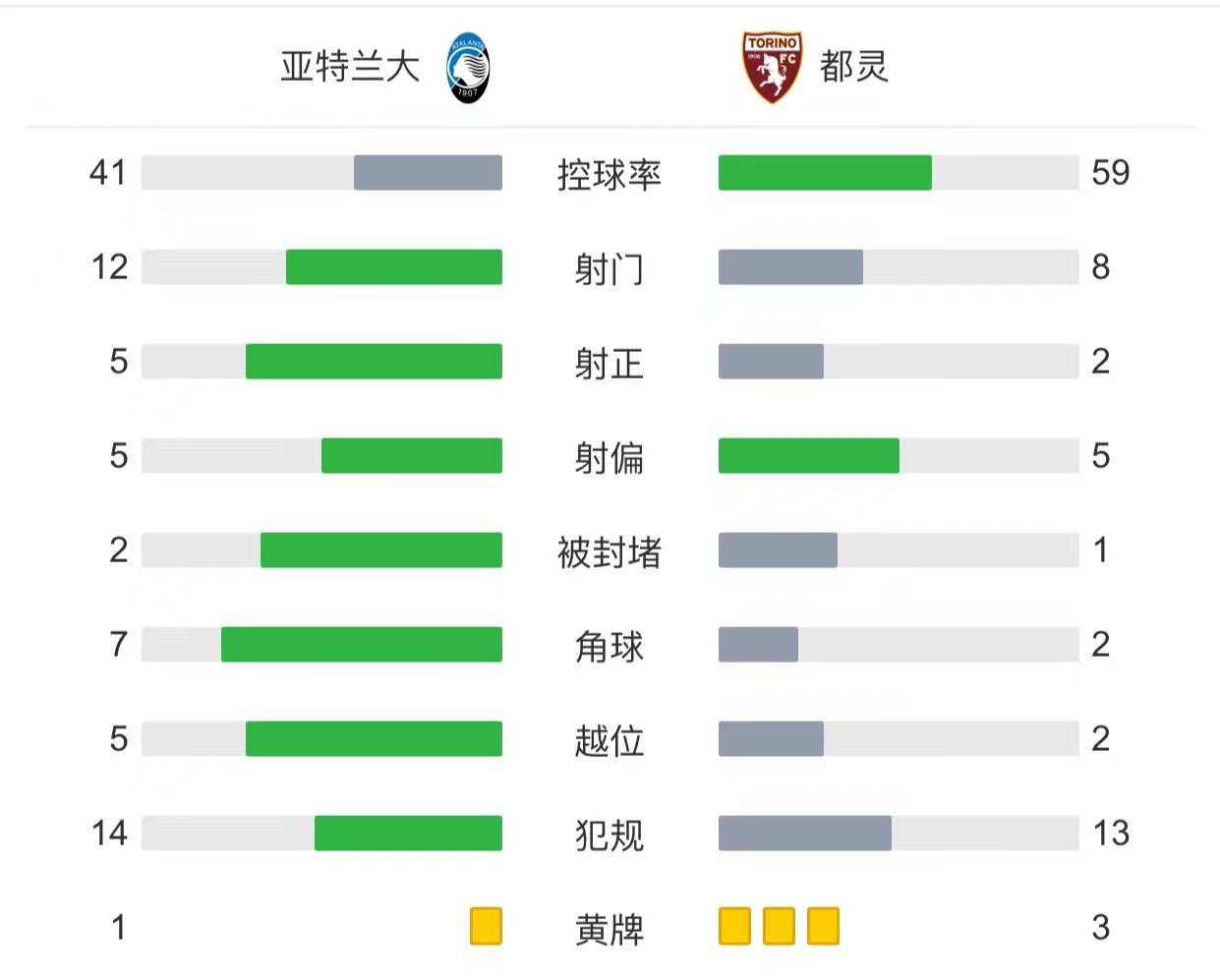1220x980 pixels.
Task: Click Atalanta's green shots-on-target bar
Action: (x=374, y=361)
